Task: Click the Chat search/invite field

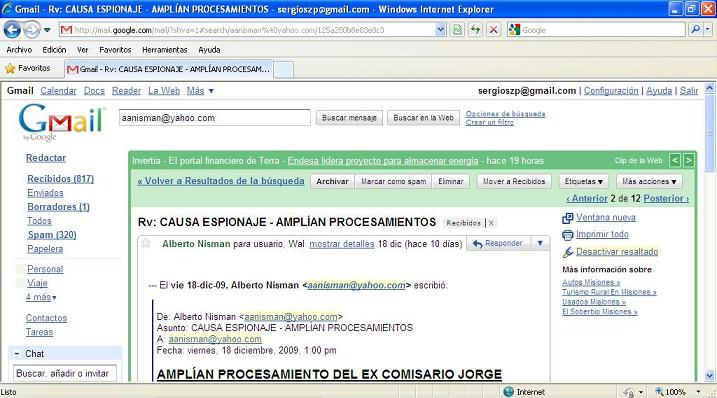Action: (x=64, y=373)
